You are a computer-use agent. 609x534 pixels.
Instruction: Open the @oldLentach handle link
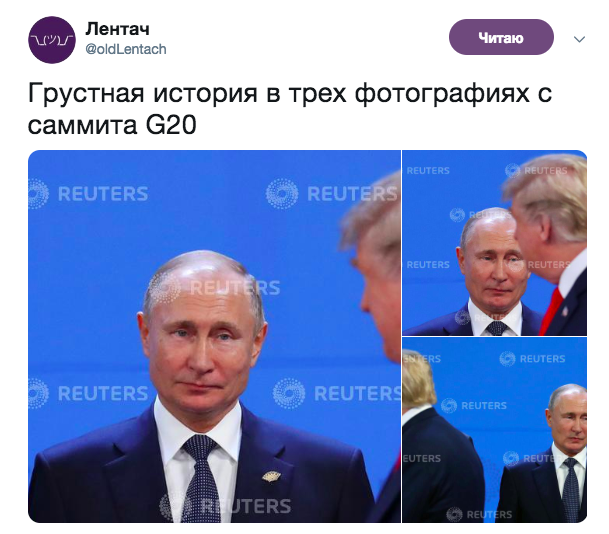125,49
